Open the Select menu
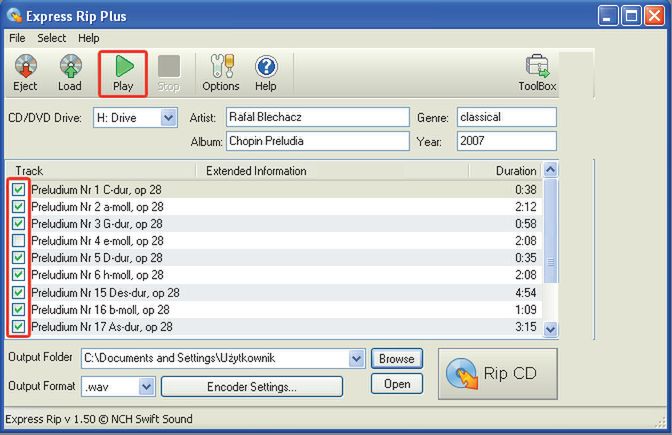Screen dimensions: 672x435 tap(52, 38)
